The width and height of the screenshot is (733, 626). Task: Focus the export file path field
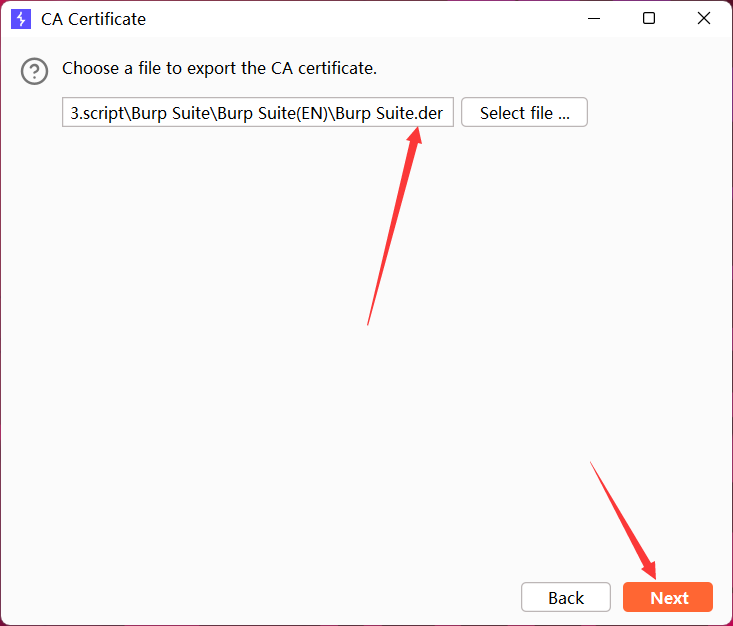pyautogui.click(x=258, y=113)
